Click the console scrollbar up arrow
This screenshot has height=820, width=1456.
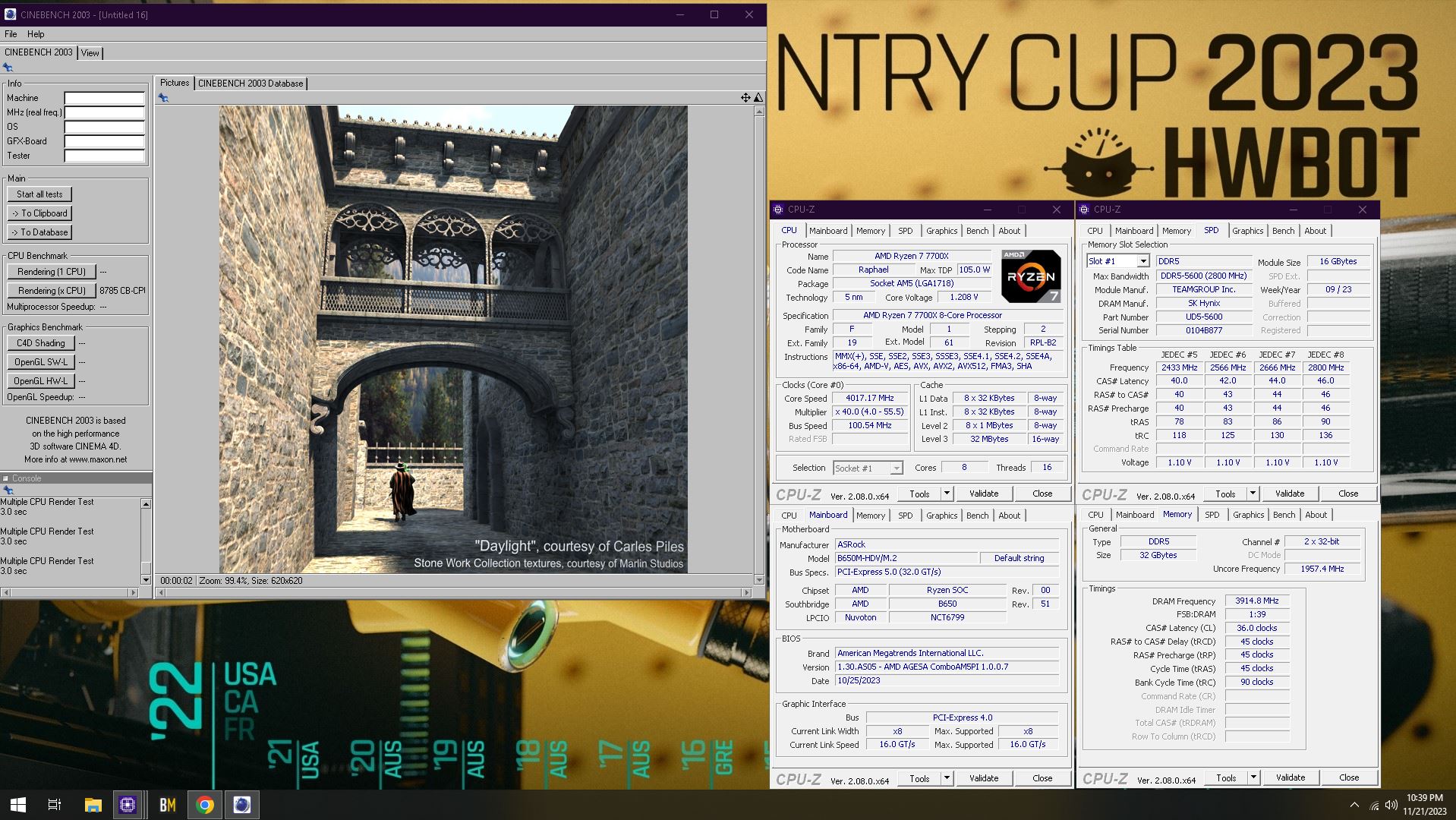pos(146,504)
